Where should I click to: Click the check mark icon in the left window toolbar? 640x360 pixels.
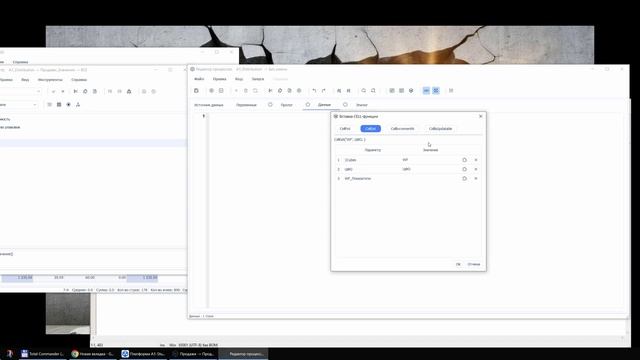53,91
